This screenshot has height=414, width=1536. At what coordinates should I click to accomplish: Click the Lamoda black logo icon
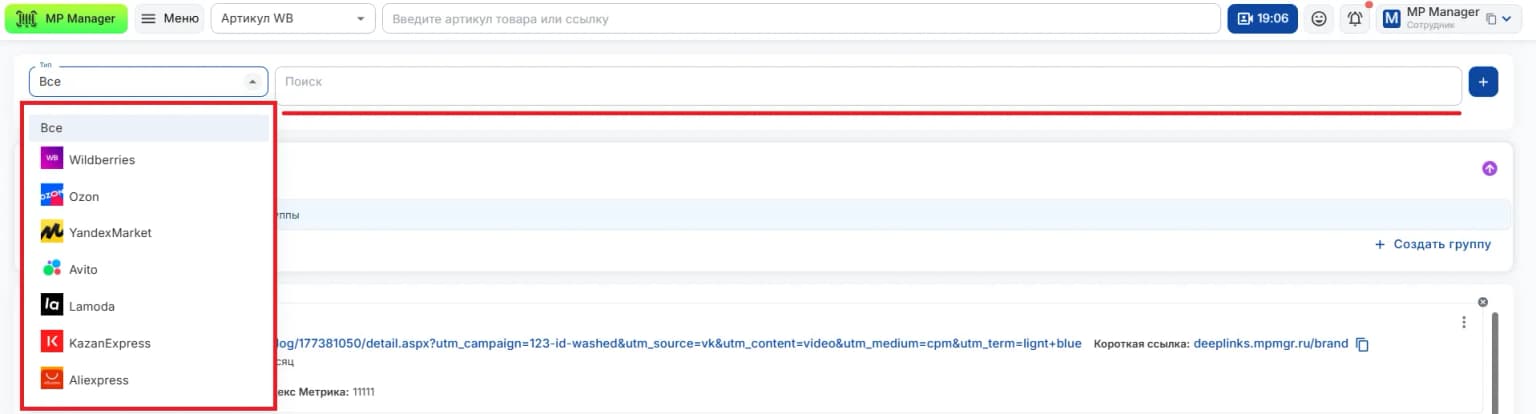[x=52, y=305]
